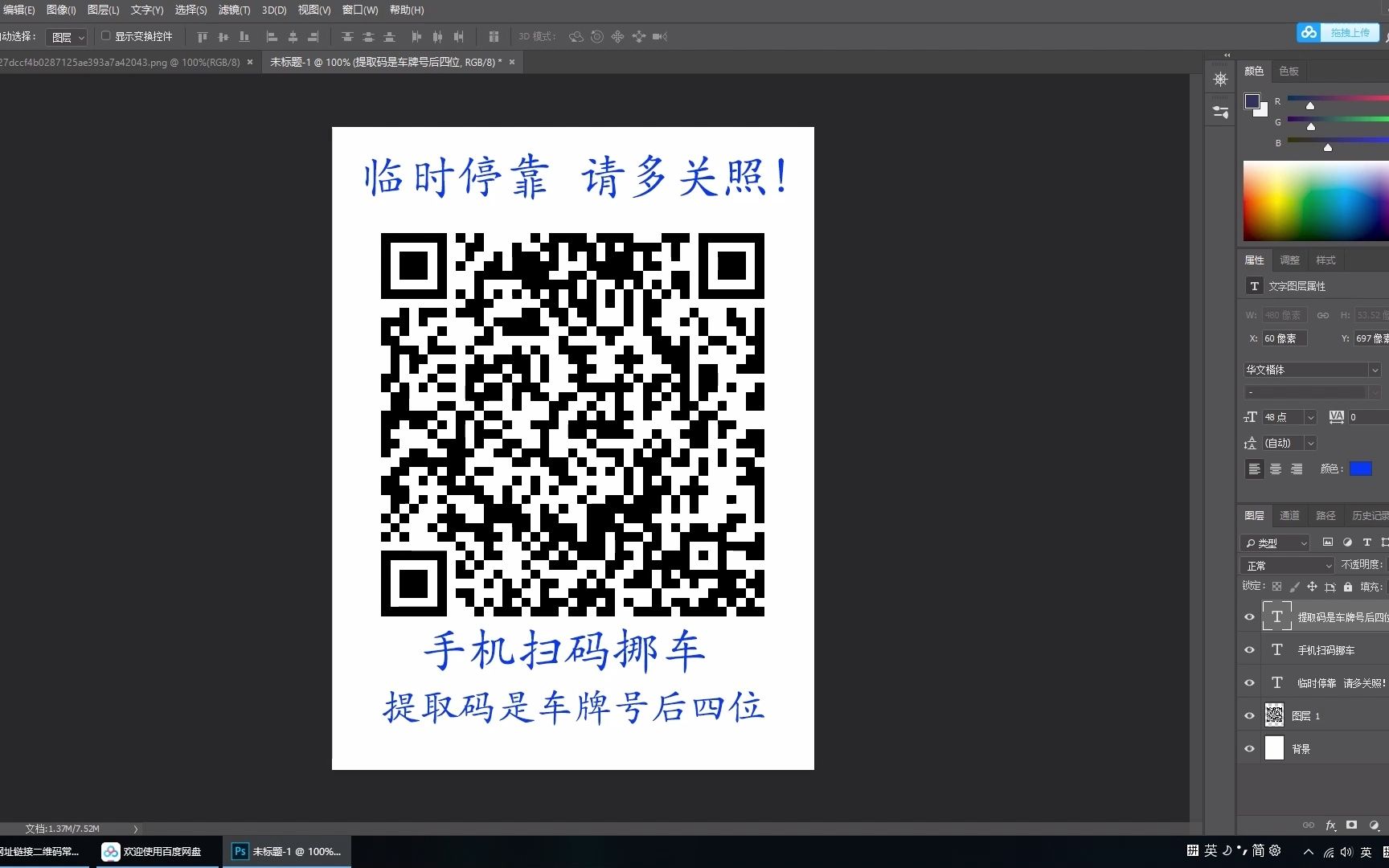Select 3D pan mode icon
The image size is (1389, 868).
[x=617, y=37]
